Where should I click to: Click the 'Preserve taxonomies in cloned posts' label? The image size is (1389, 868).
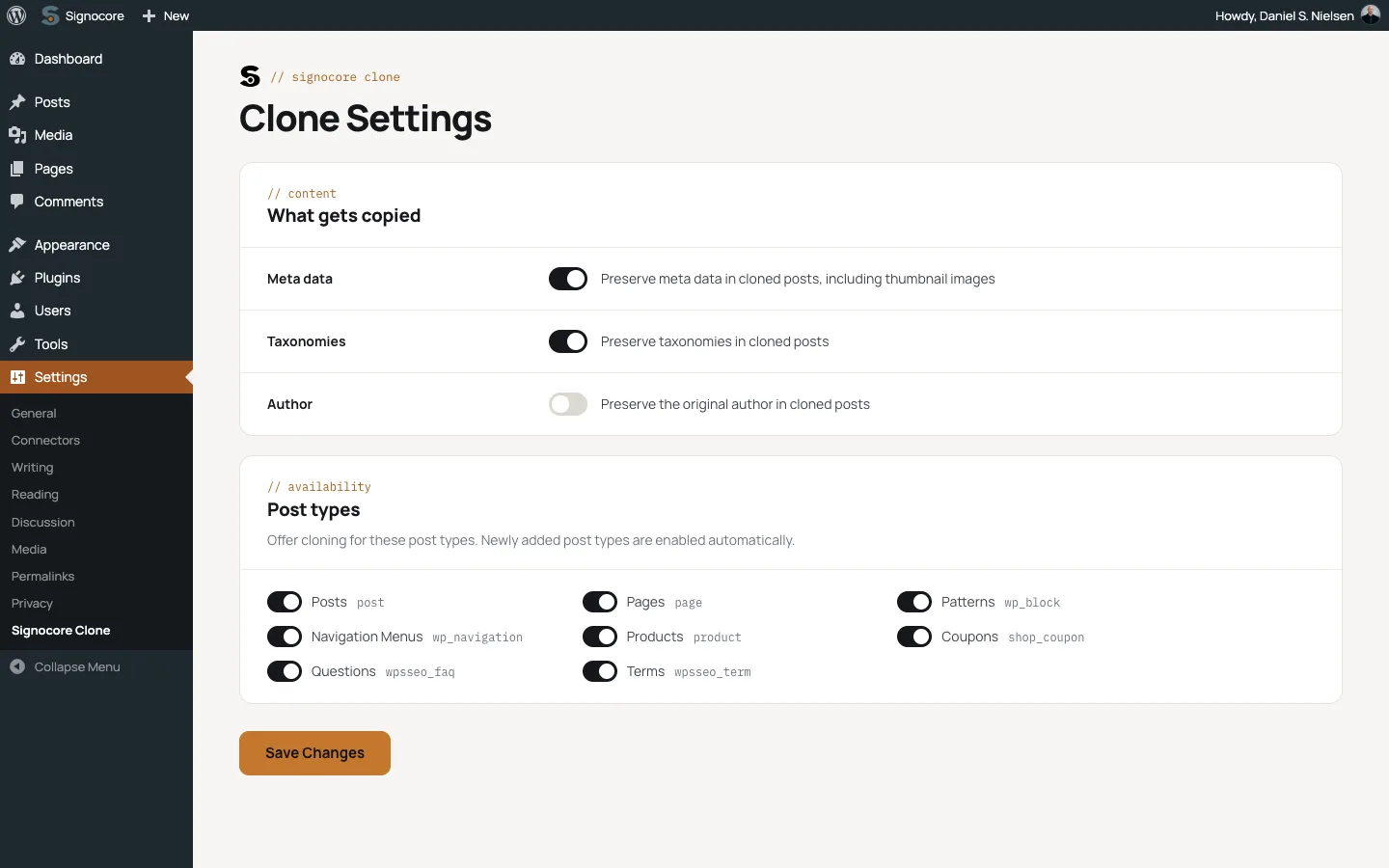pyautogui.click(x=715, y=341)
